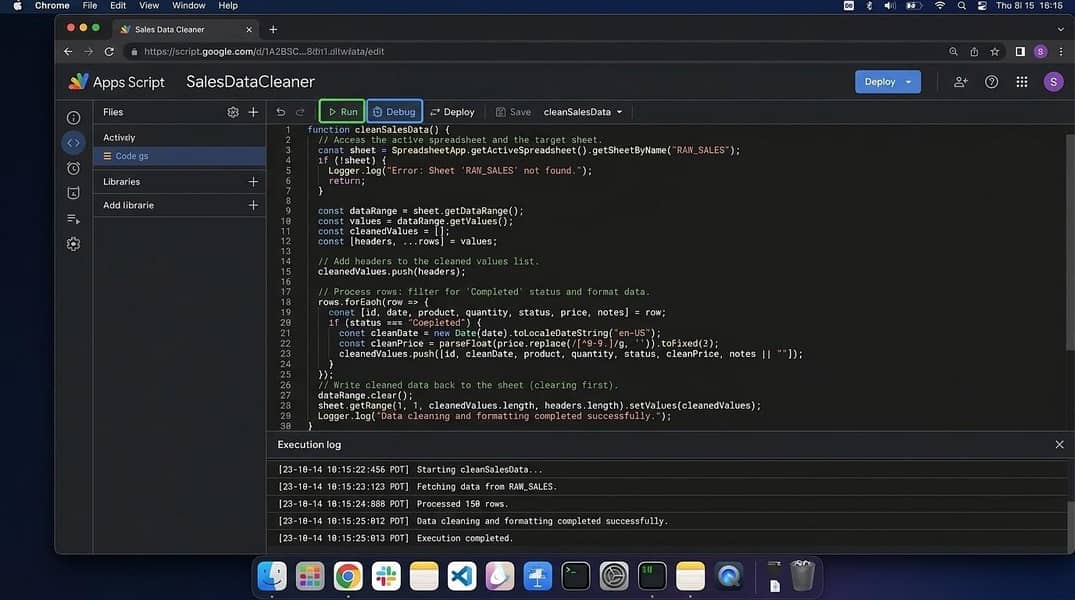Click the zoom magnifier in address bar
Image resolution: width=1075 pixels, height=600 pixels.
point(953,51)
